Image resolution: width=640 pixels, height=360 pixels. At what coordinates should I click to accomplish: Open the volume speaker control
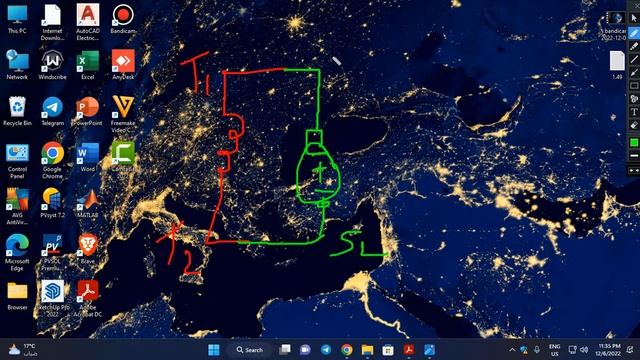584,350
